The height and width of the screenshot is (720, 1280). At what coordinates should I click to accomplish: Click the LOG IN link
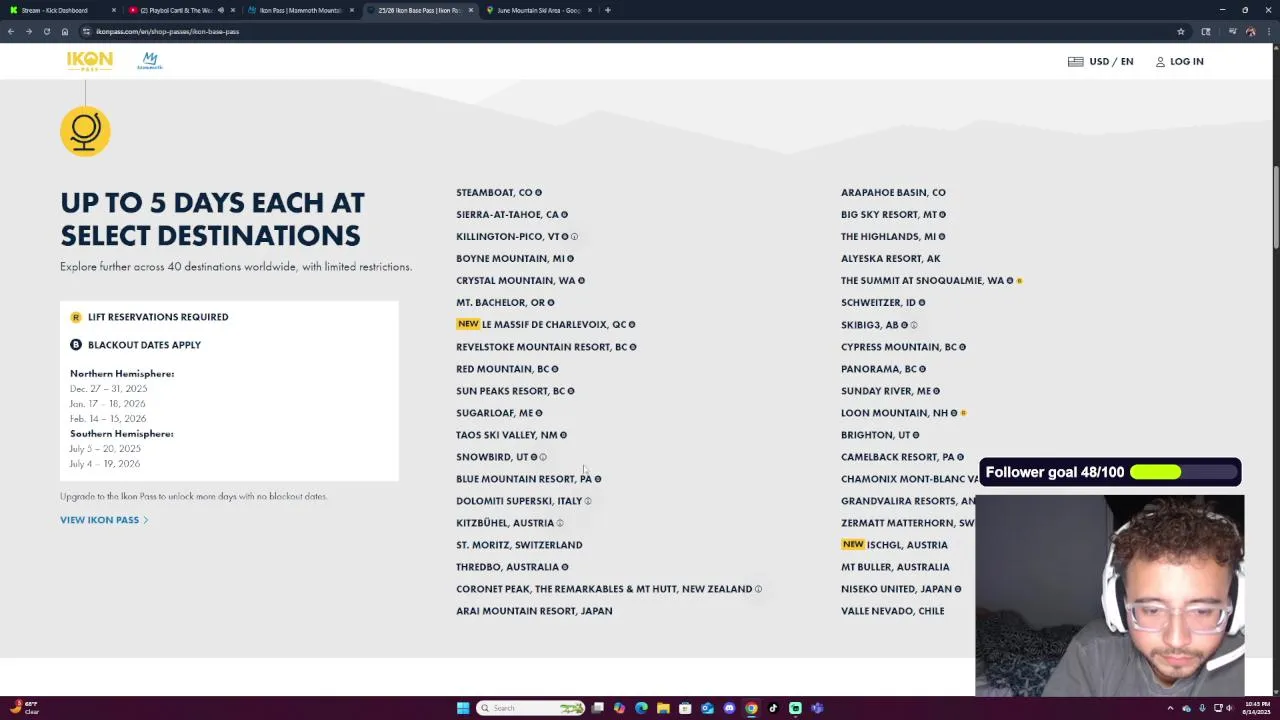click(x=1186, y=62)
